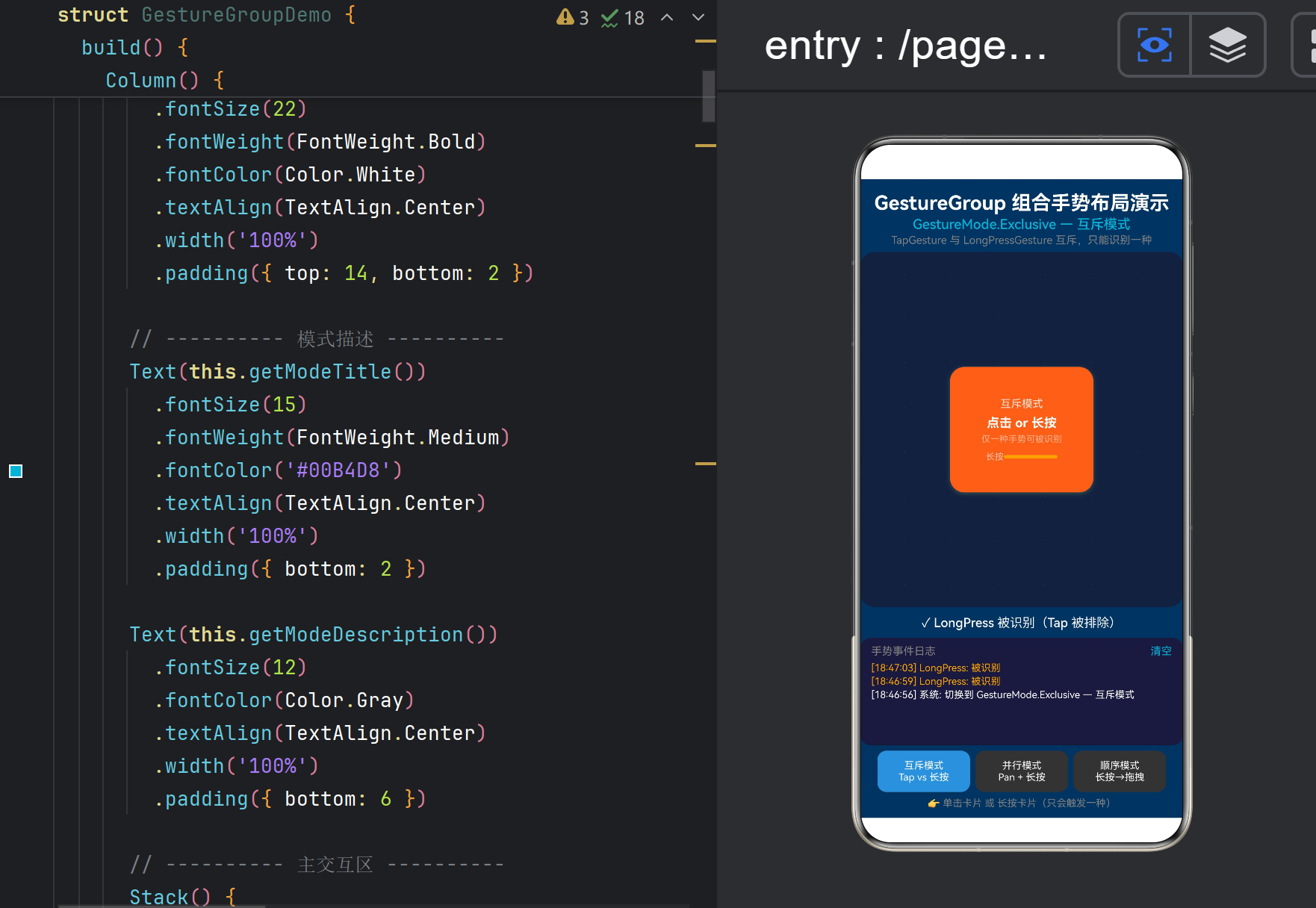1316x908 pixels.
Task: Select the 互斥模式 Tap vs 长按 tab
Action: (x=923, y=771)
